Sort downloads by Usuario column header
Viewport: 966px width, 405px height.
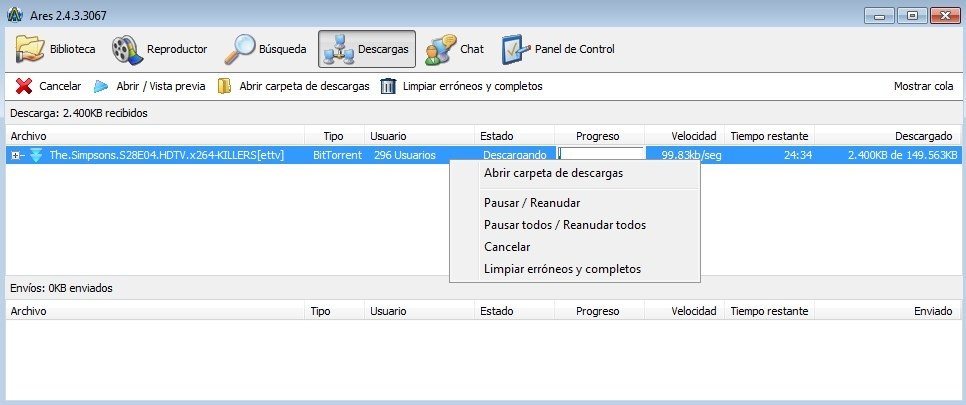point(420,136)
